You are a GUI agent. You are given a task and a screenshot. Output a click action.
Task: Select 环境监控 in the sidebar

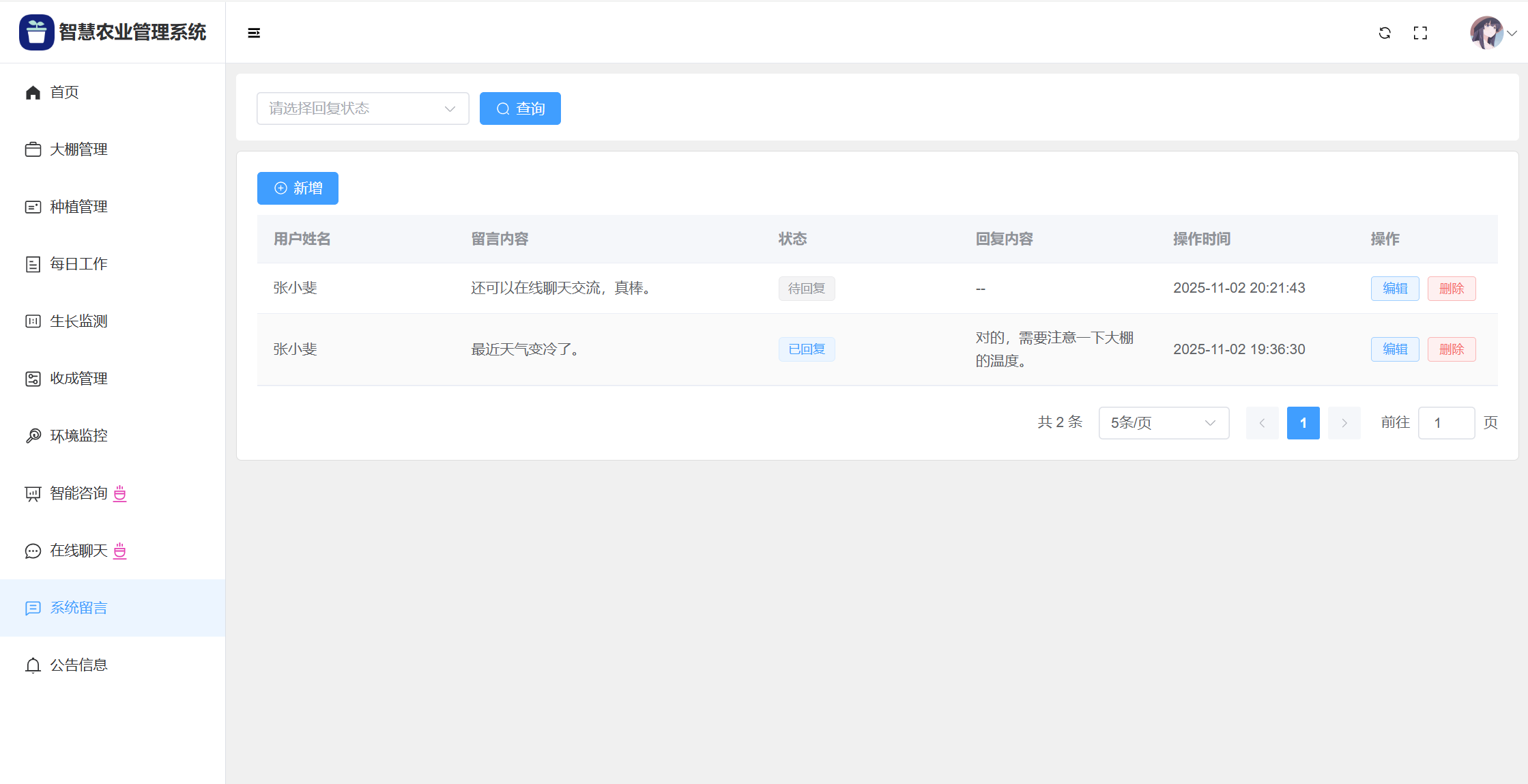(x=78, y=436)
